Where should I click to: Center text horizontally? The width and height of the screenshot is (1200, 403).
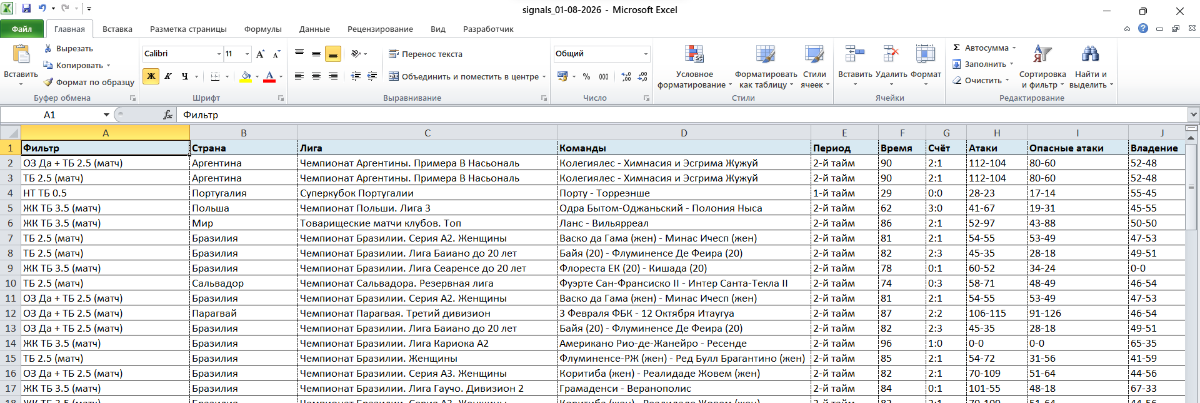(x=315, y=76)
